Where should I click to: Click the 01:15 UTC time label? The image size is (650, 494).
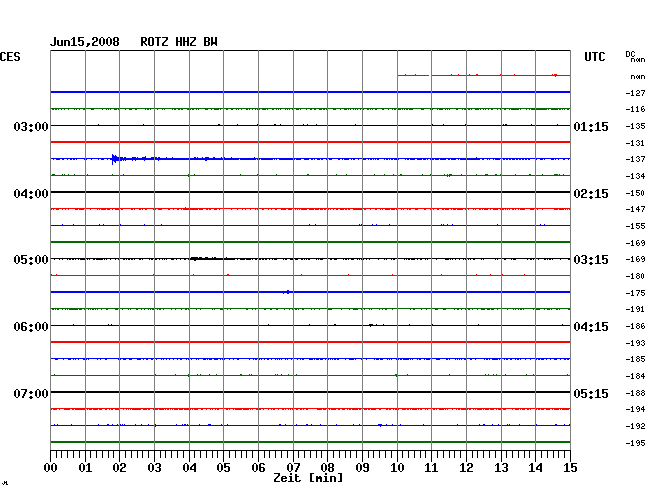point(591,126)
